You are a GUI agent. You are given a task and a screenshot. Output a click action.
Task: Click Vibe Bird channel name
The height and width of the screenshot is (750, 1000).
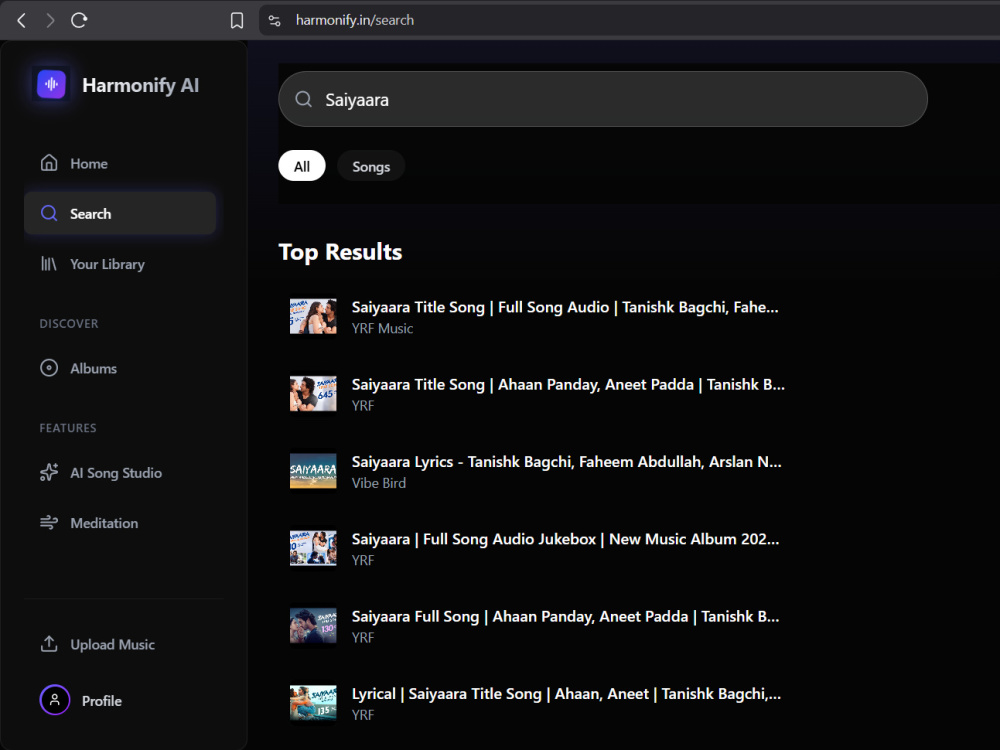click(x=379, y=483)
